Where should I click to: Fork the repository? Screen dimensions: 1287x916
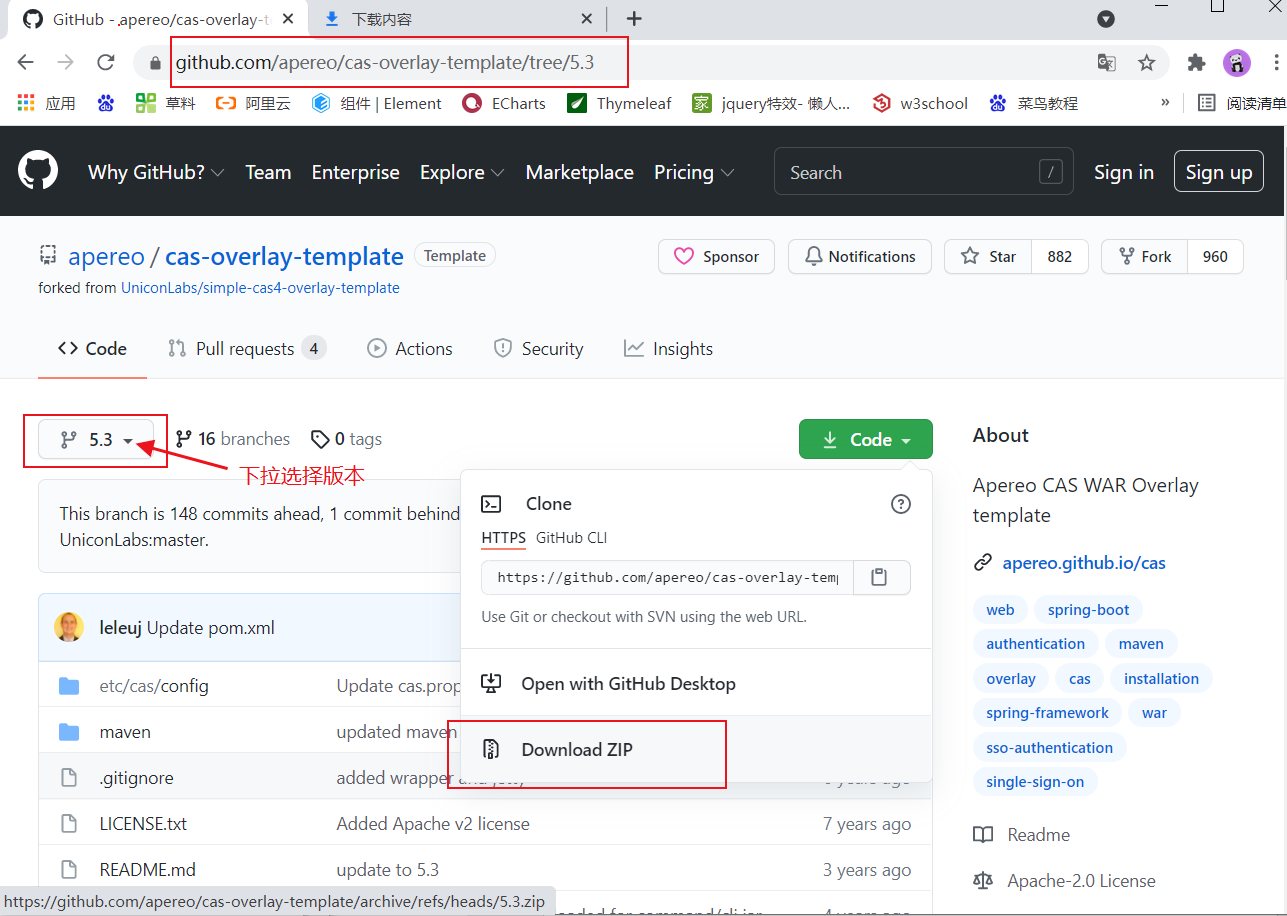[1145, 257]
